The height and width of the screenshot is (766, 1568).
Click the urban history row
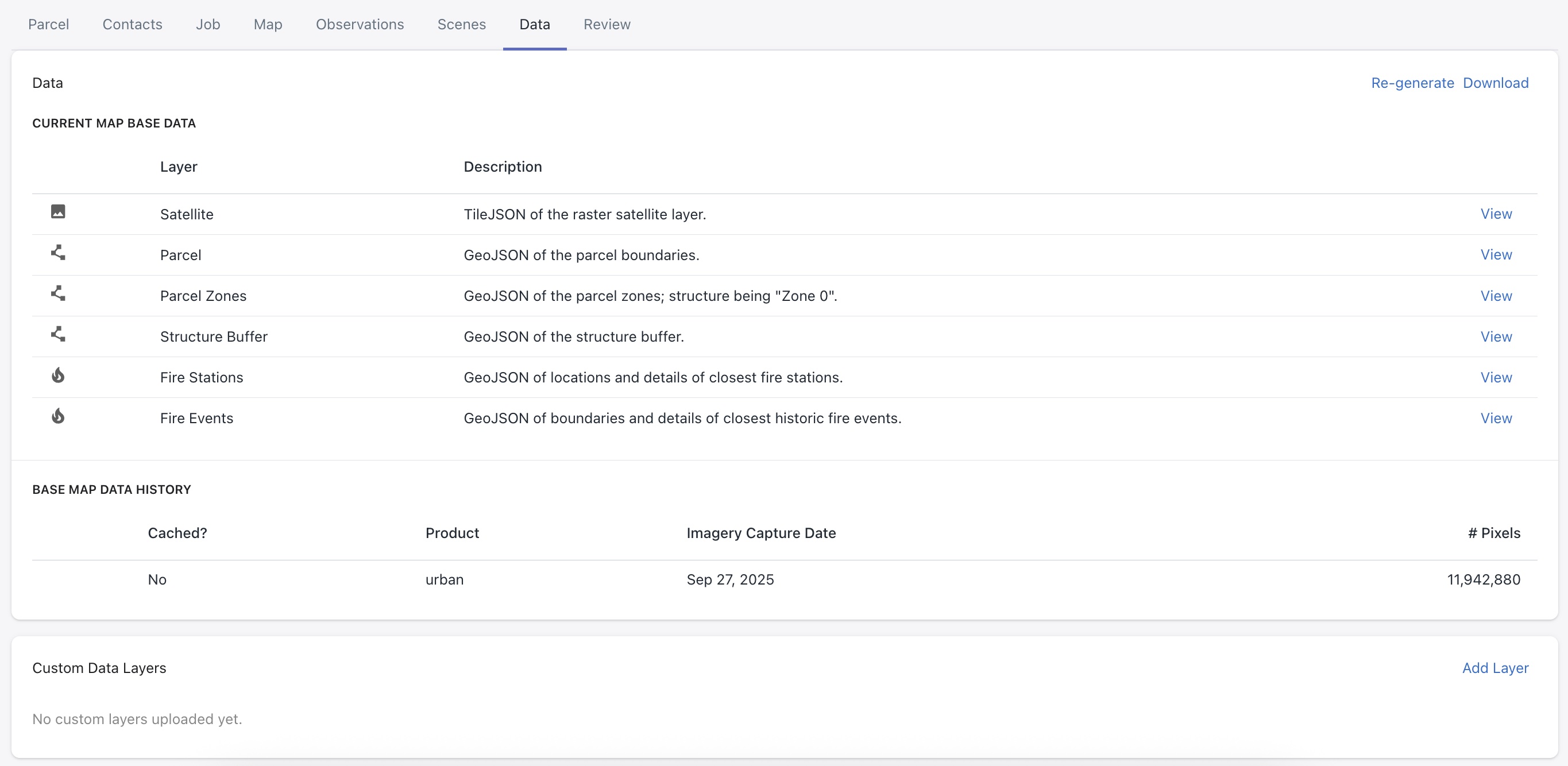click(x=445, y=579)
